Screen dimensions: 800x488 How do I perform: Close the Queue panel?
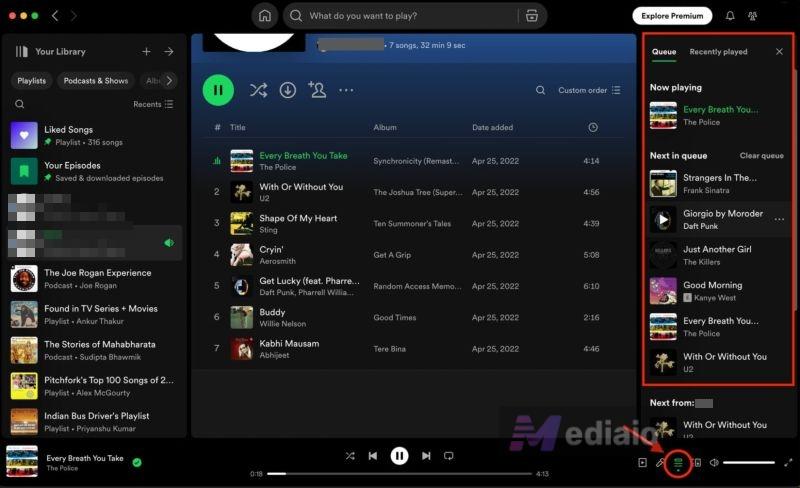click(x=779, y=52)
